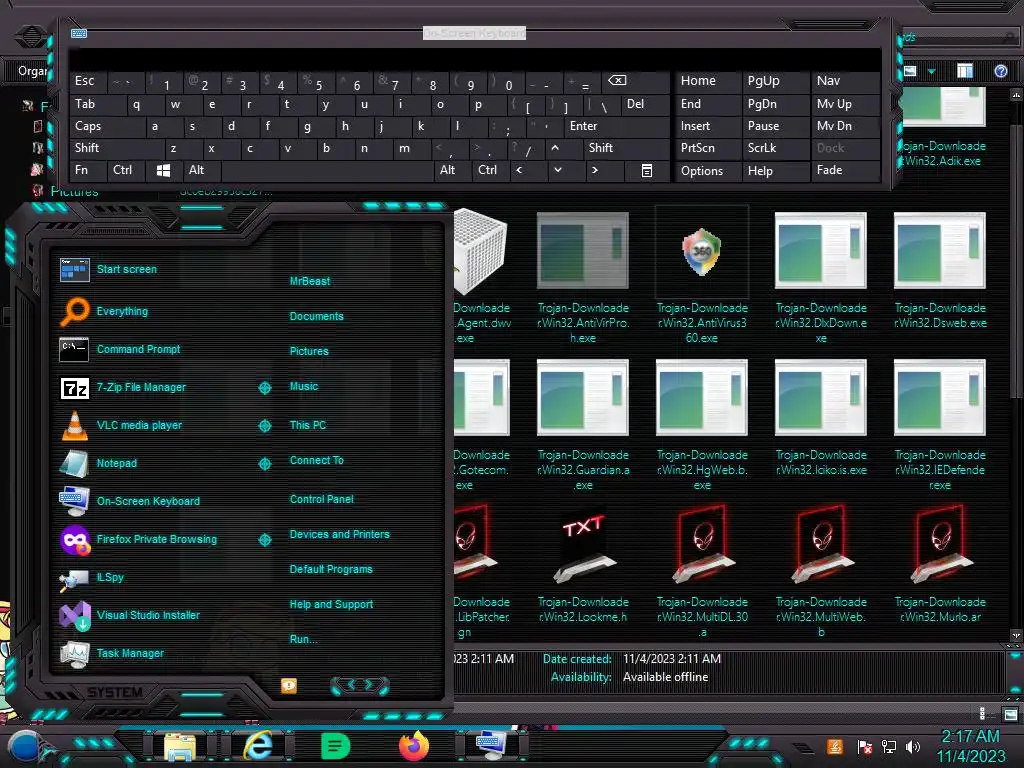1024x768 pixels.
Task: Select Trojan-Downloader.Win32.MultiDL.30.a file
Action: [x=701, y=571]
